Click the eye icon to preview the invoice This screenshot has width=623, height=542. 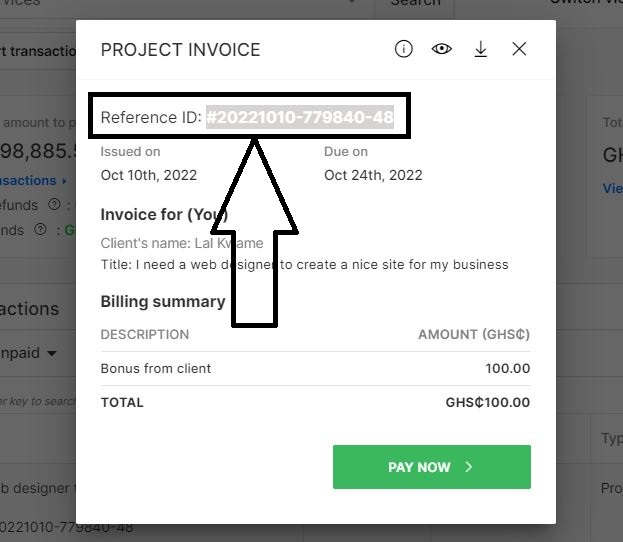(441, 49)
